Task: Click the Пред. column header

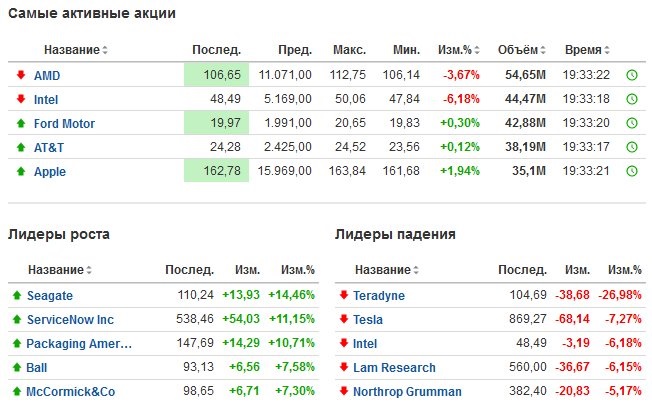Action: pyautogui.click(x=295, y=50)
